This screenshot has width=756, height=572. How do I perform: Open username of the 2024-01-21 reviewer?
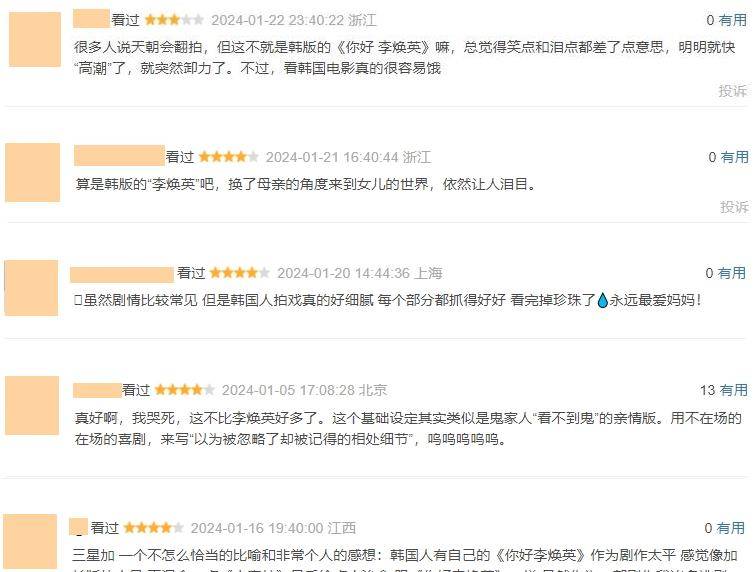click(119, 156)
